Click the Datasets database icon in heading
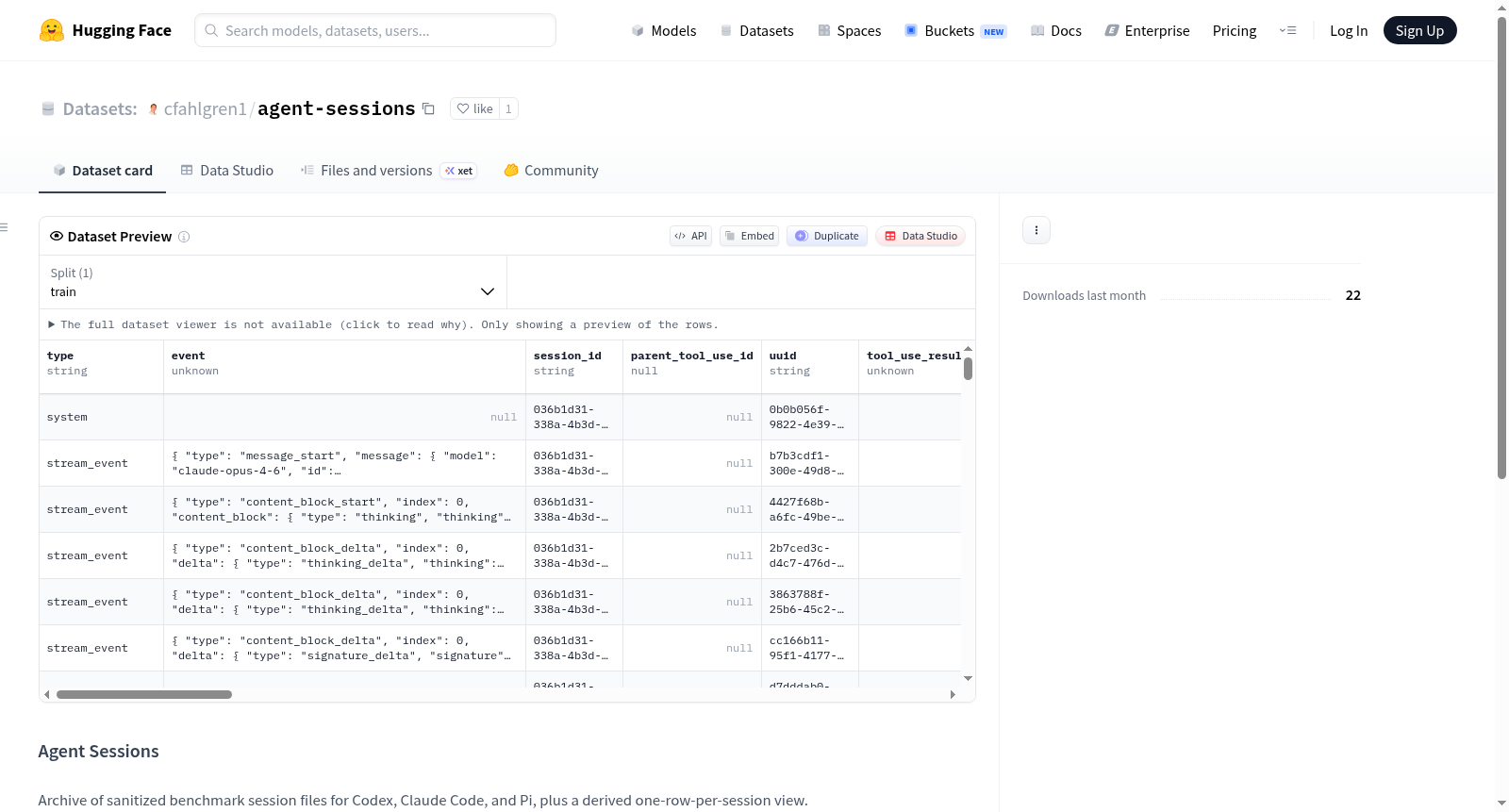 pyautogui.click(x=48, y=109)
